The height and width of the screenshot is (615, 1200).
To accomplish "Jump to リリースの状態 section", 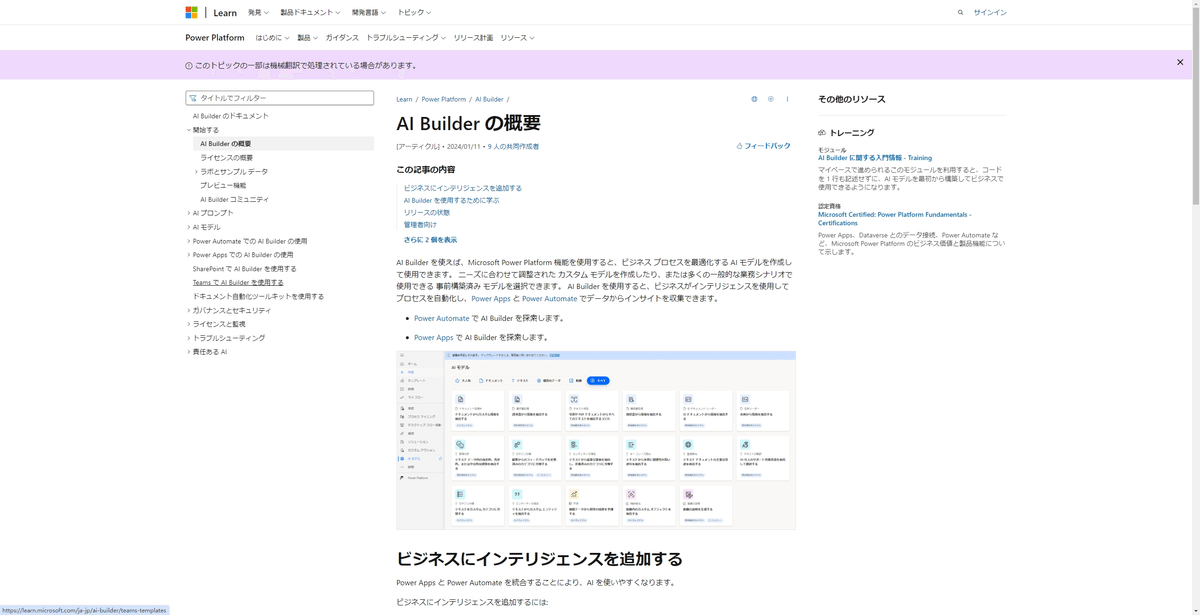I will point(427,213).
